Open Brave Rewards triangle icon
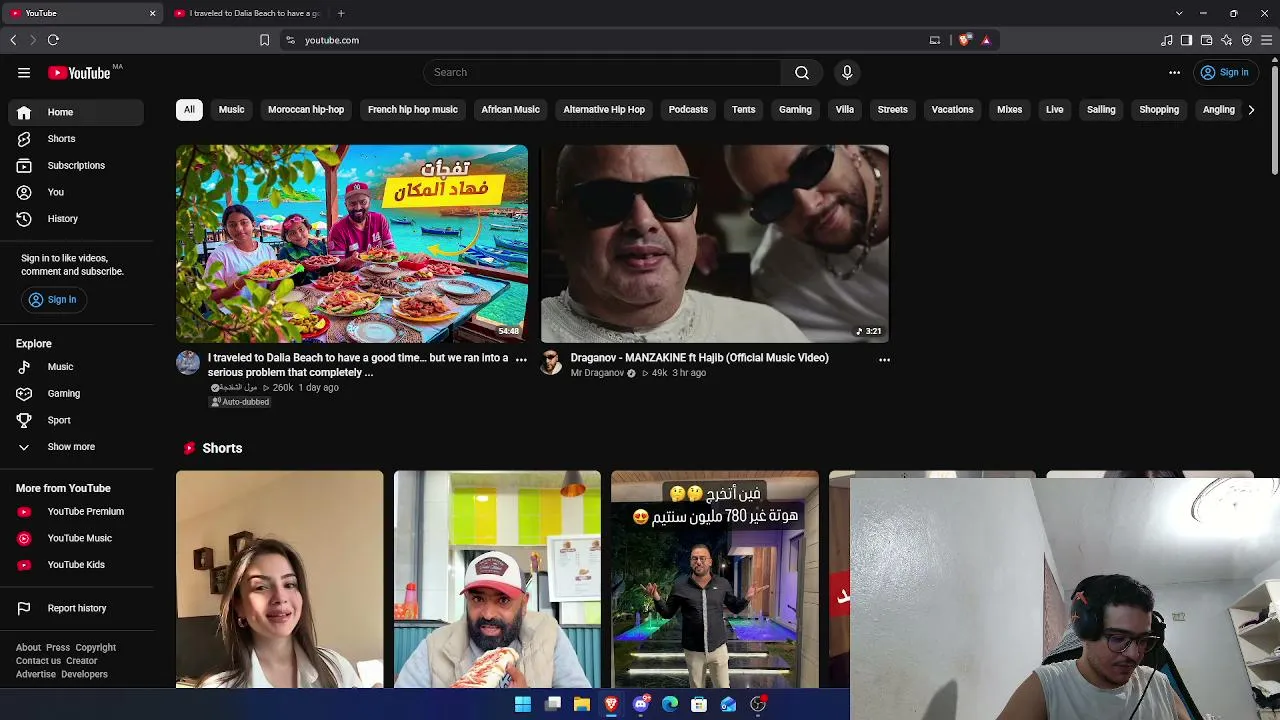Image resolution: width=1280 pixels, height=720 pixels. click(986, 40)
